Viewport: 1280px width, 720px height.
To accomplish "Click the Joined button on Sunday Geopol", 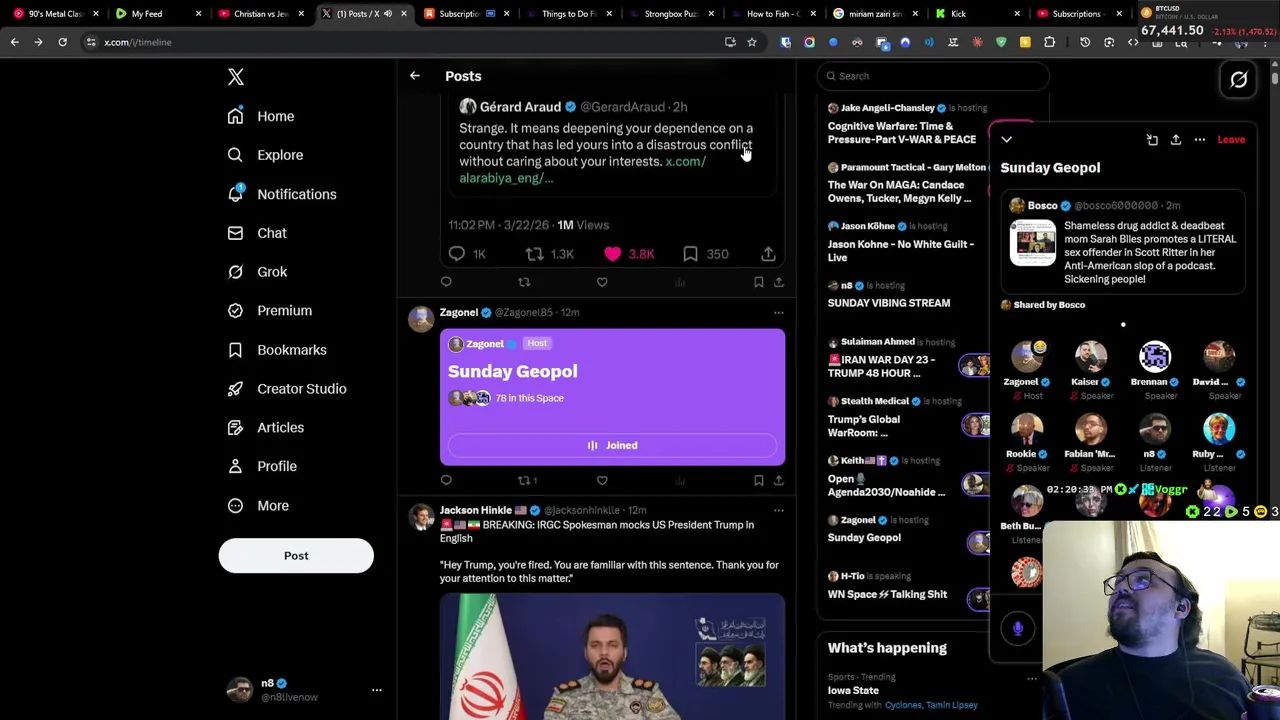I will pyautogui.click(x=612, y=445).
